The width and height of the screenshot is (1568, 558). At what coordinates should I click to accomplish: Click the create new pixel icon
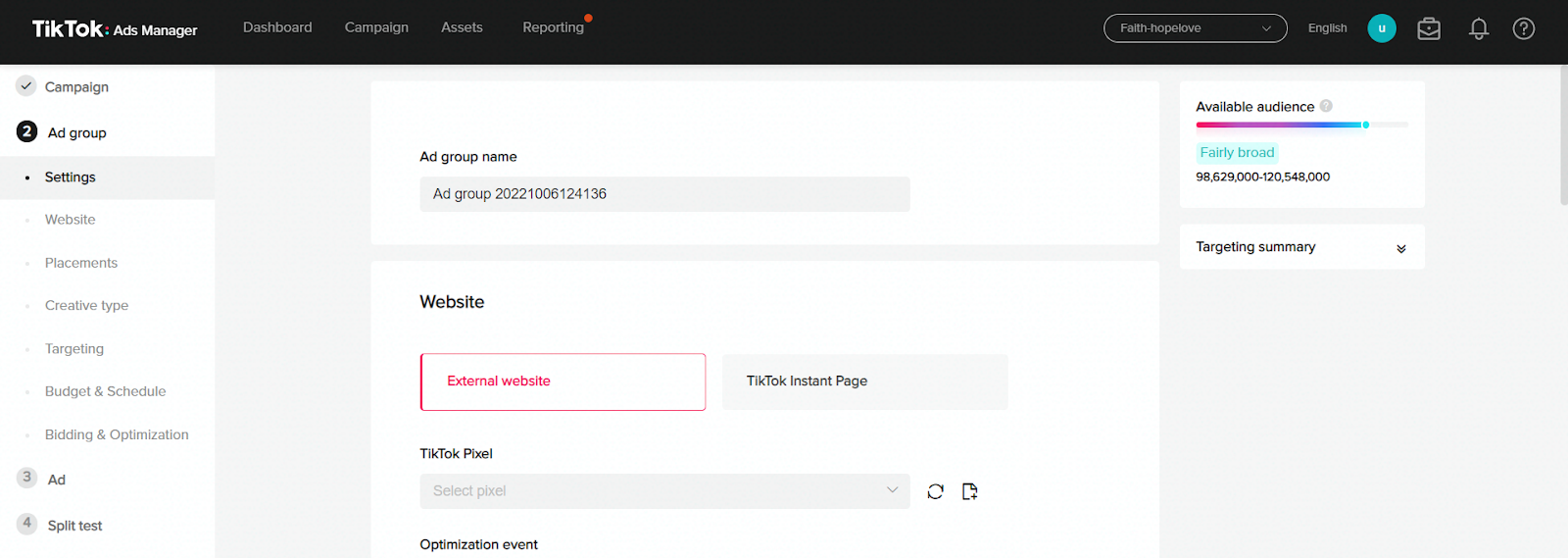(969, 491)
